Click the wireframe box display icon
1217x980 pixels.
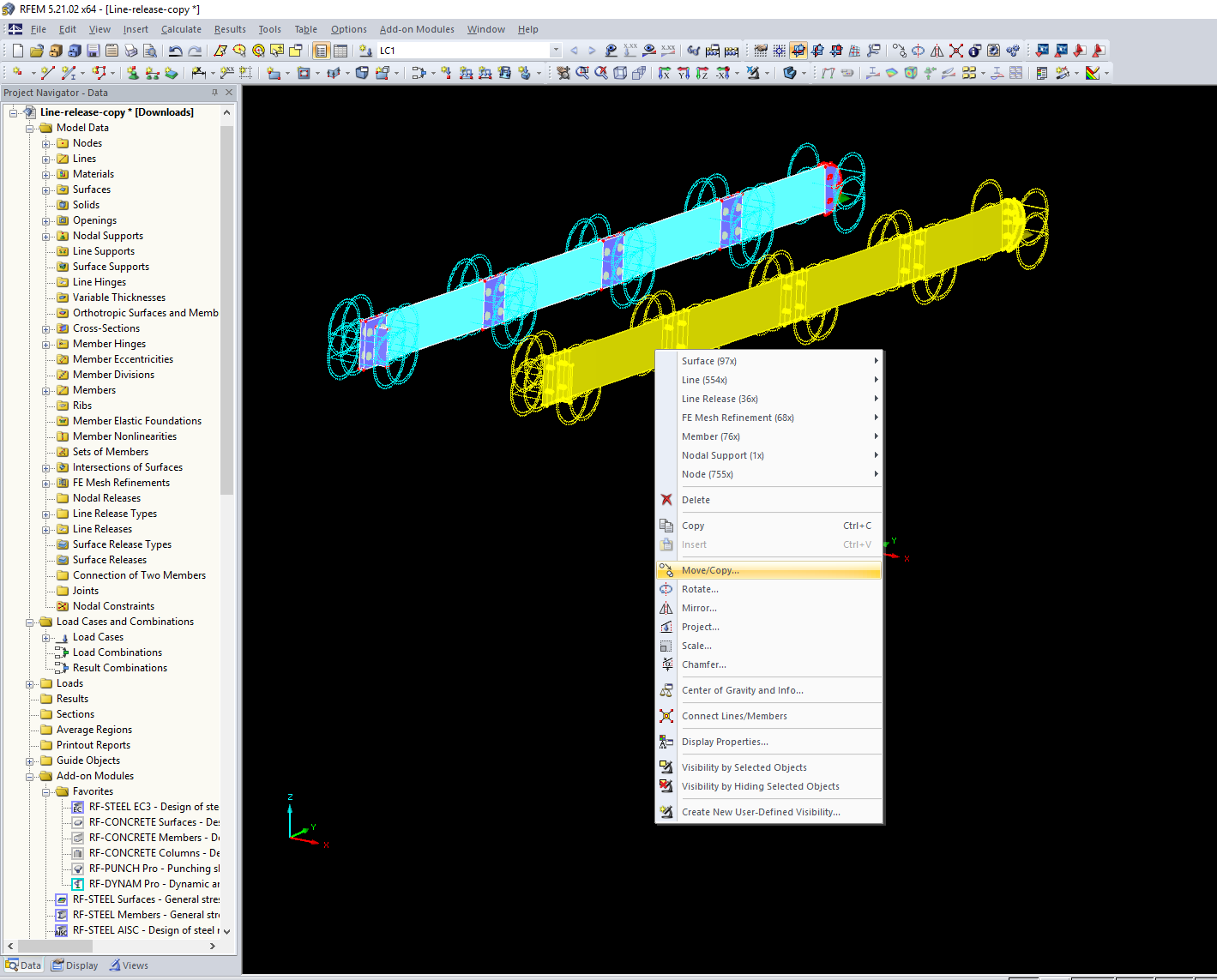point(620,73)
